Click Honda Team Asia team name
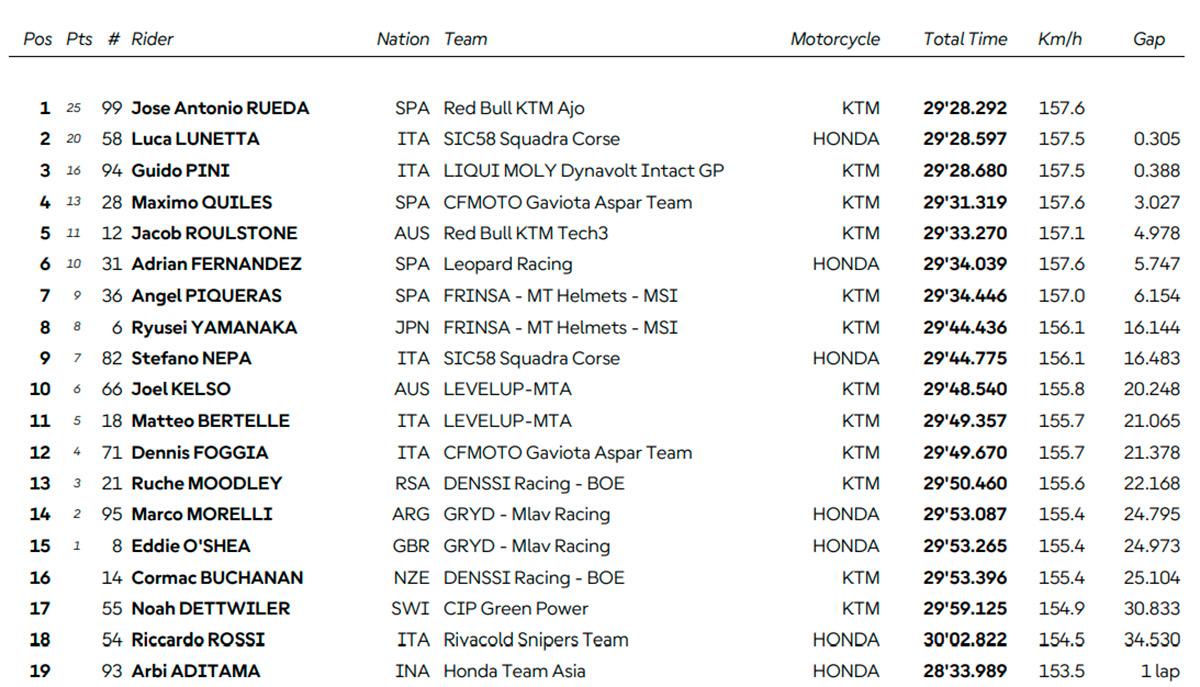The width and height of the screenshot is (1200, 687). pos(514,671)
